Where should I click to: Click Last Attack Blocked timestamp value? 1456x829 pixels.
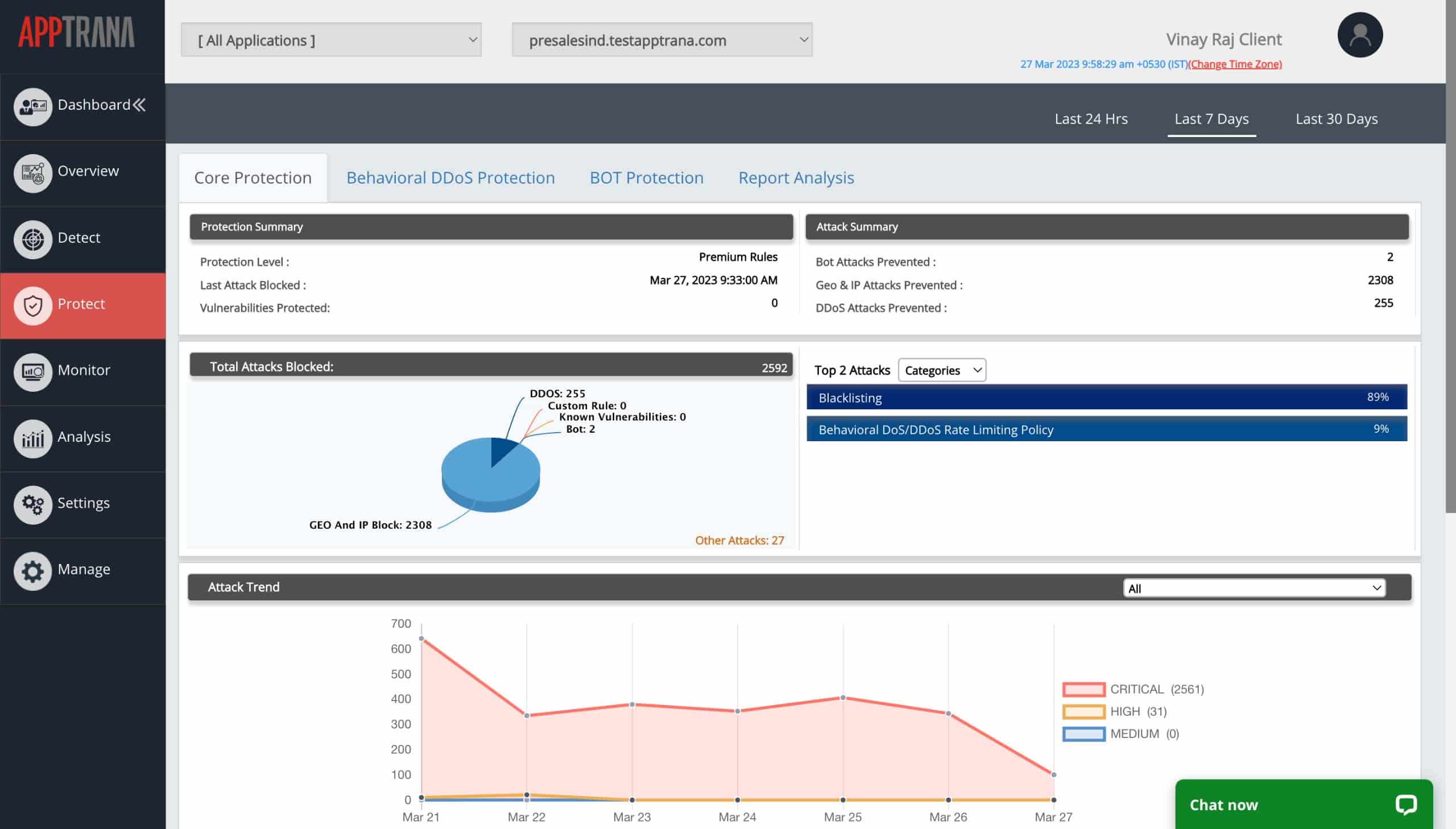713,280
